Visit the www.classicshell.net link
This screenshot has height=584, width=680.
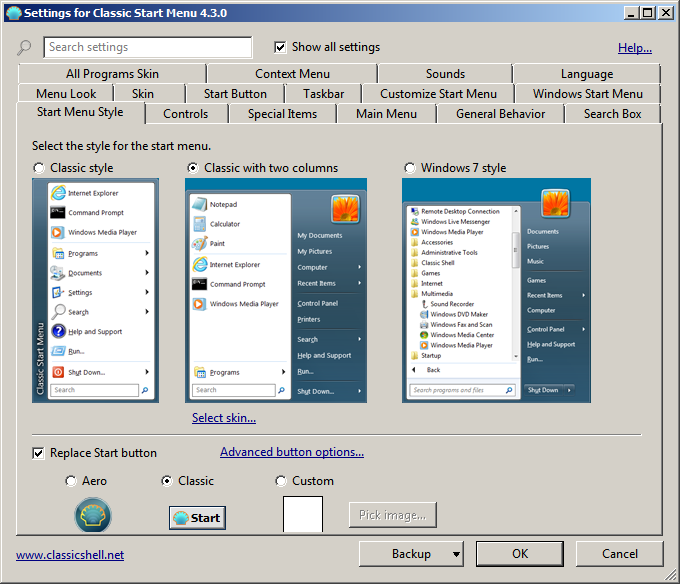point(70,555)
